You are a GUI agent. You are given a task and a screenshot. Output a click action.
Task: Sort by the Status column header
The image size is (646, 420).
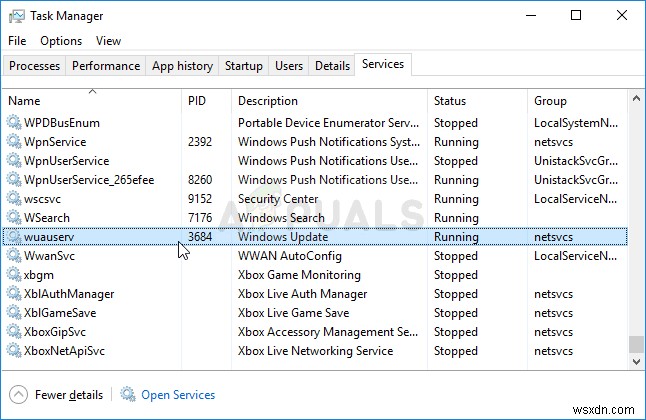(449, 101)
